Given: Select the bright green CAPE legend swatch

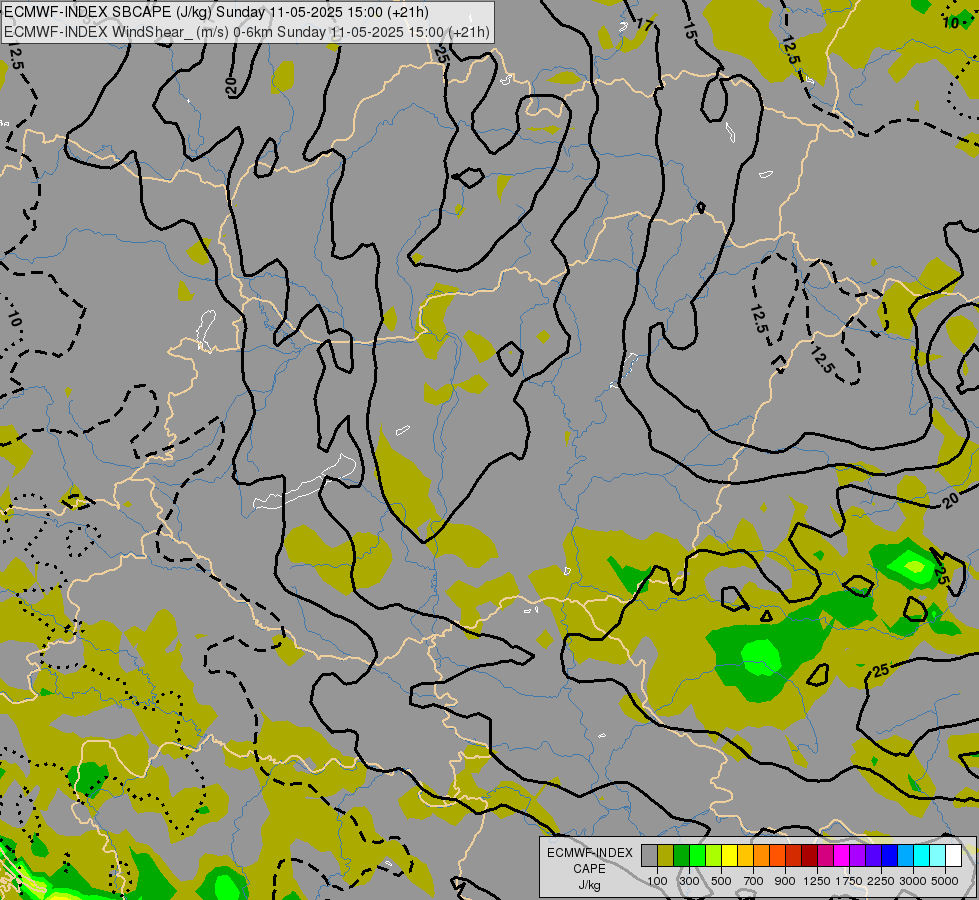Looking at the screenshot, I should click(x=697, y=855).
